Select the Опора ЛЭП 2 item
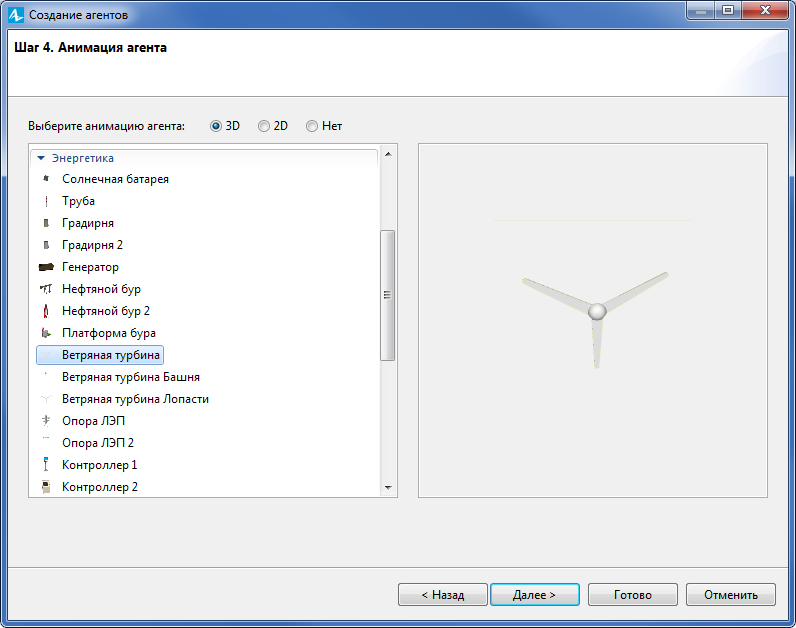Viewport: 796px width, 628px height. tap(98, 443)
